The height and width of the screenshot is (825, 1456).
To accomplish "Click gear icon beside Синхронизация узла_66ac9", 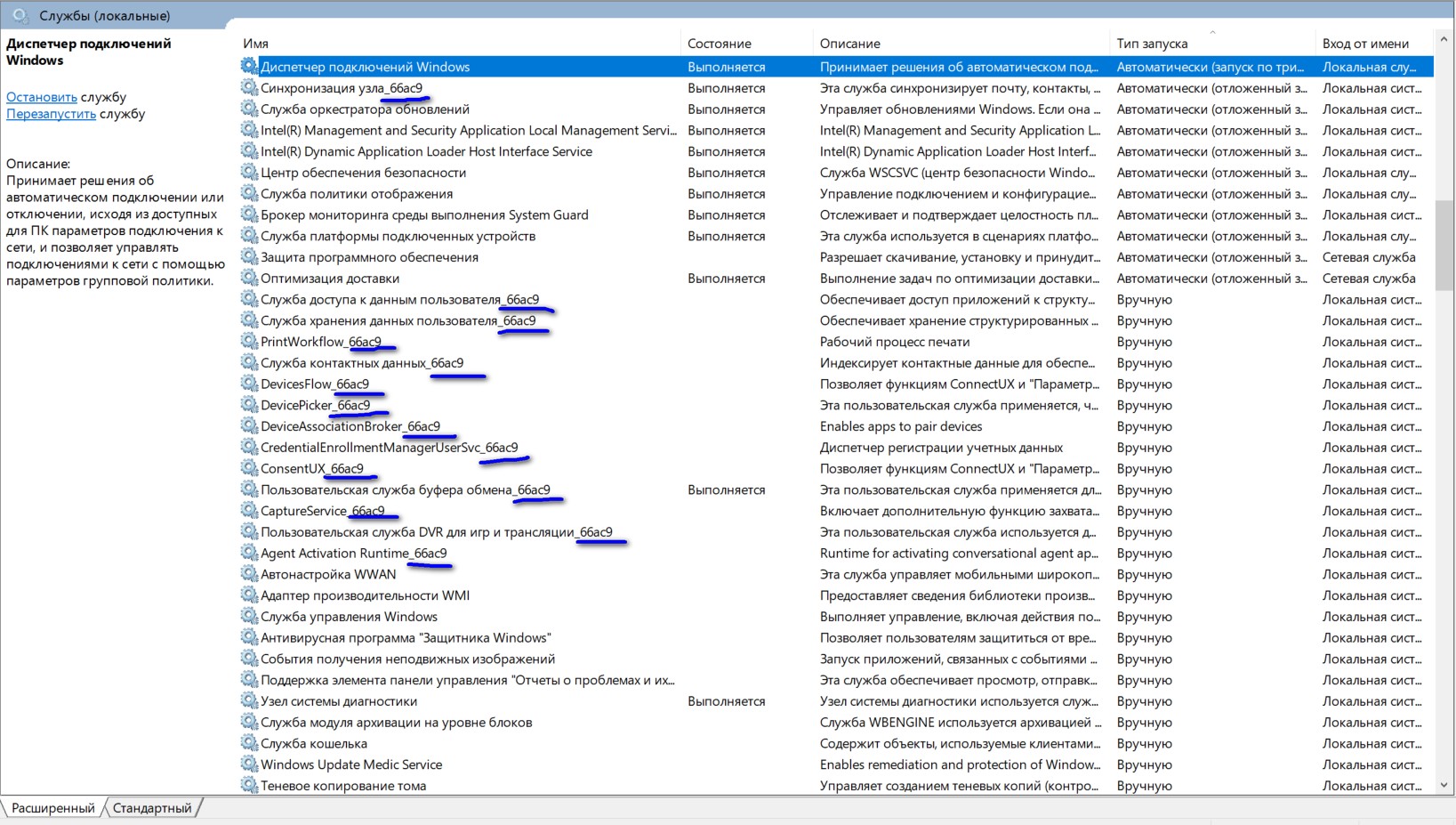I will point(249,87).
